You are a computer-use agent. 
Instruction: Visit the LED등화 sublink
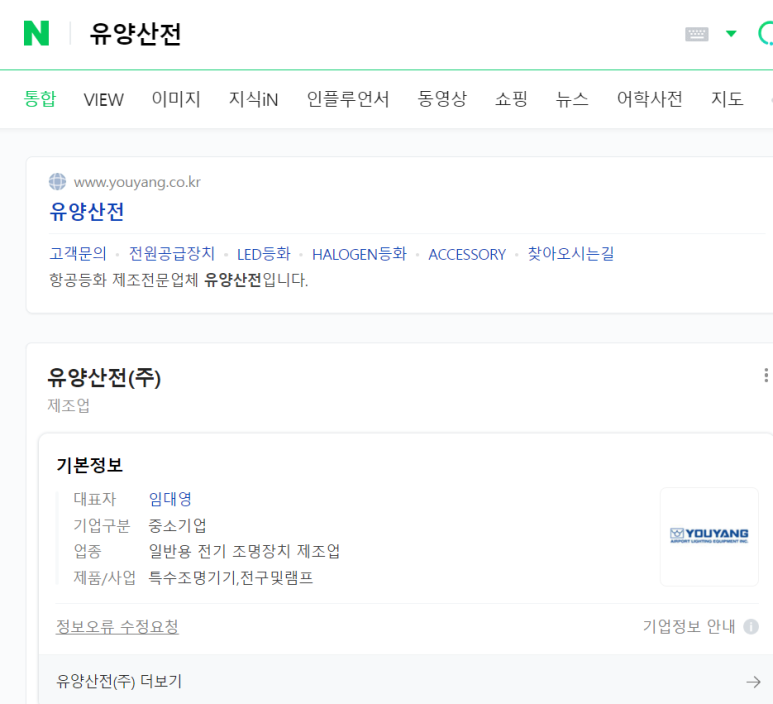click(x=264, y=254)
